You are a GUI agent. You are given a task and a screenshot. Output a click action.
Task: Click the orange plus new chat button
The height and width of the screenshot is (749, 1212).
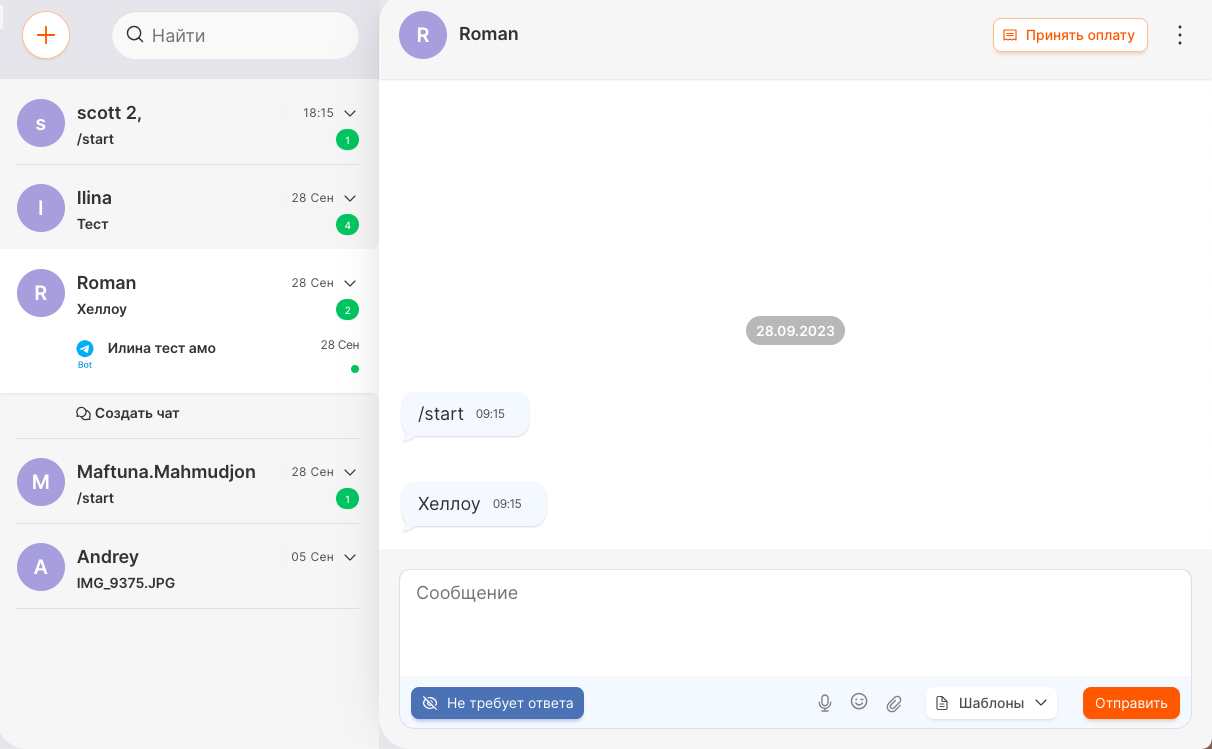(46, 35)
